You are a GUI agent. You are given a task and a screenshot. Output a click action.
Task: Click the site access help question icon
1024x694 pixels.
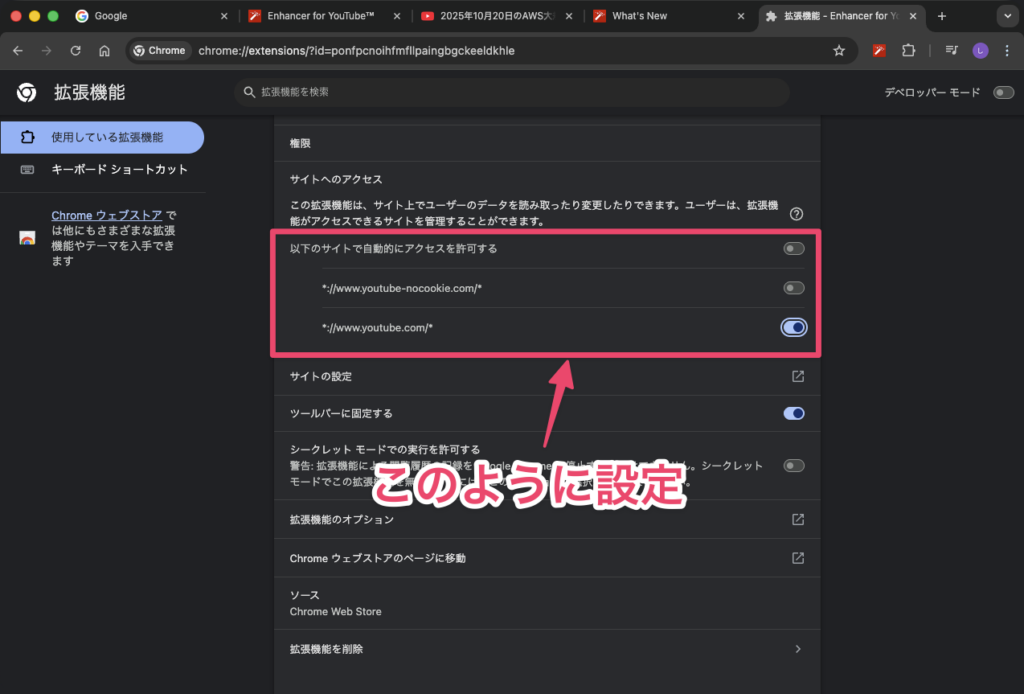797,214
